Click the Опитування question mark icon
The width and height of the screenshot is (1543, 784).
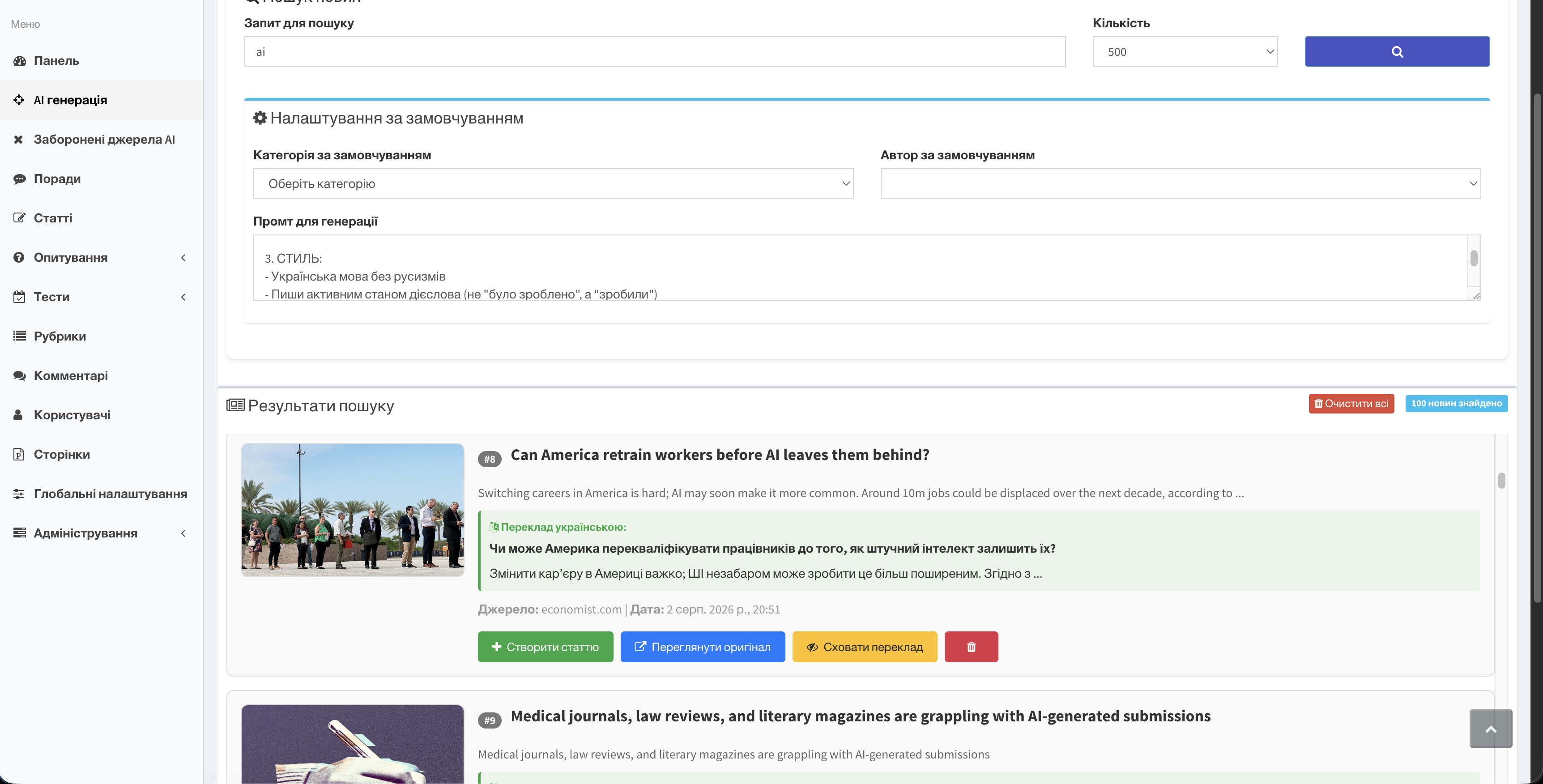19,258
